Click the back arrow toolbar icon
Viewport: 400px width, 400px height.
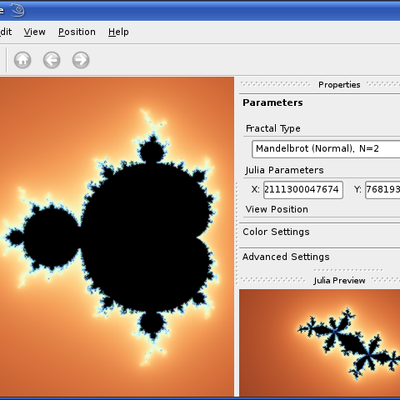[x=52, y=60]
